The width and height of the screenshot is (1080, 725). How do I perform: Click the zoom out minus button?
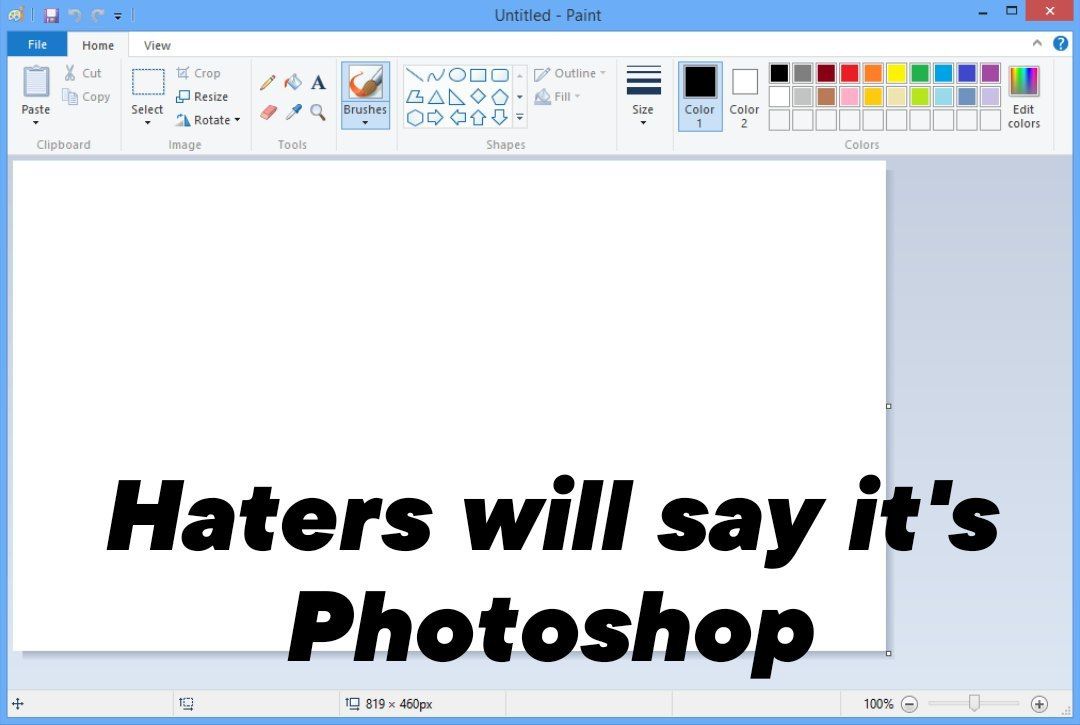click(909, 704)
